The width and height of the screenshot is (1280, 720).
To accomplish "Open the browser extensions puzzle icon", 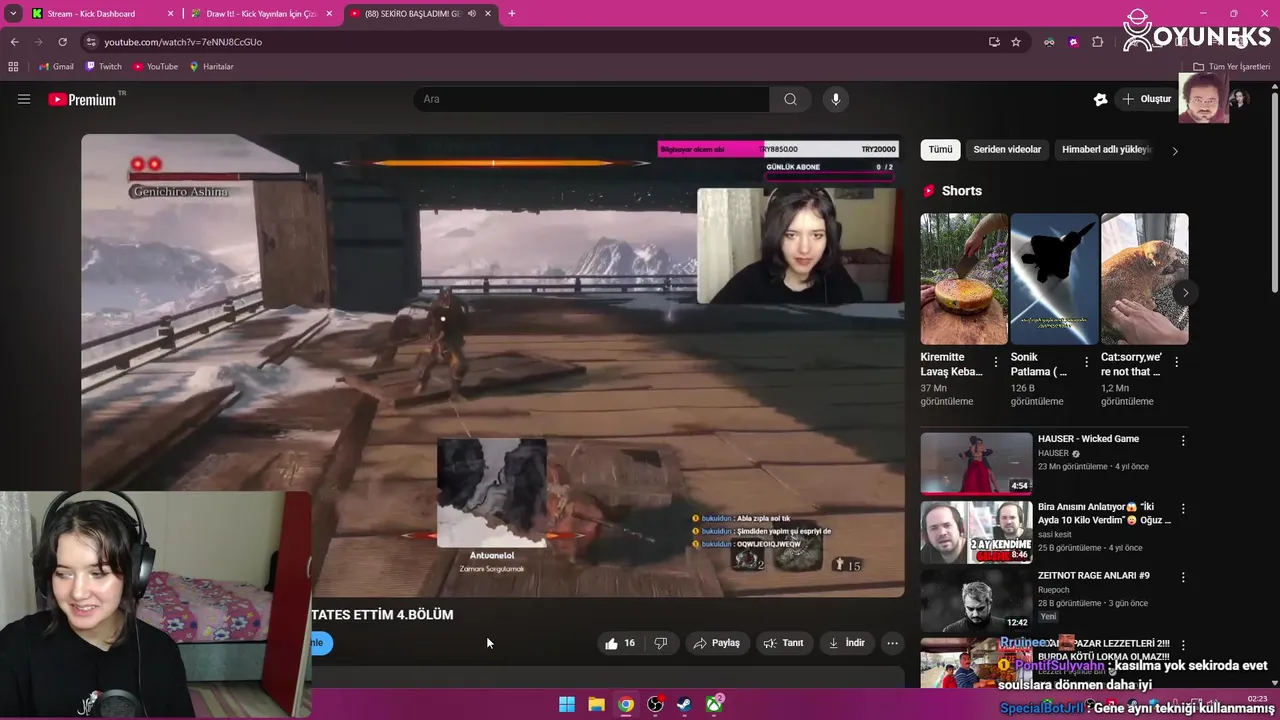I will click(1097, 42).
